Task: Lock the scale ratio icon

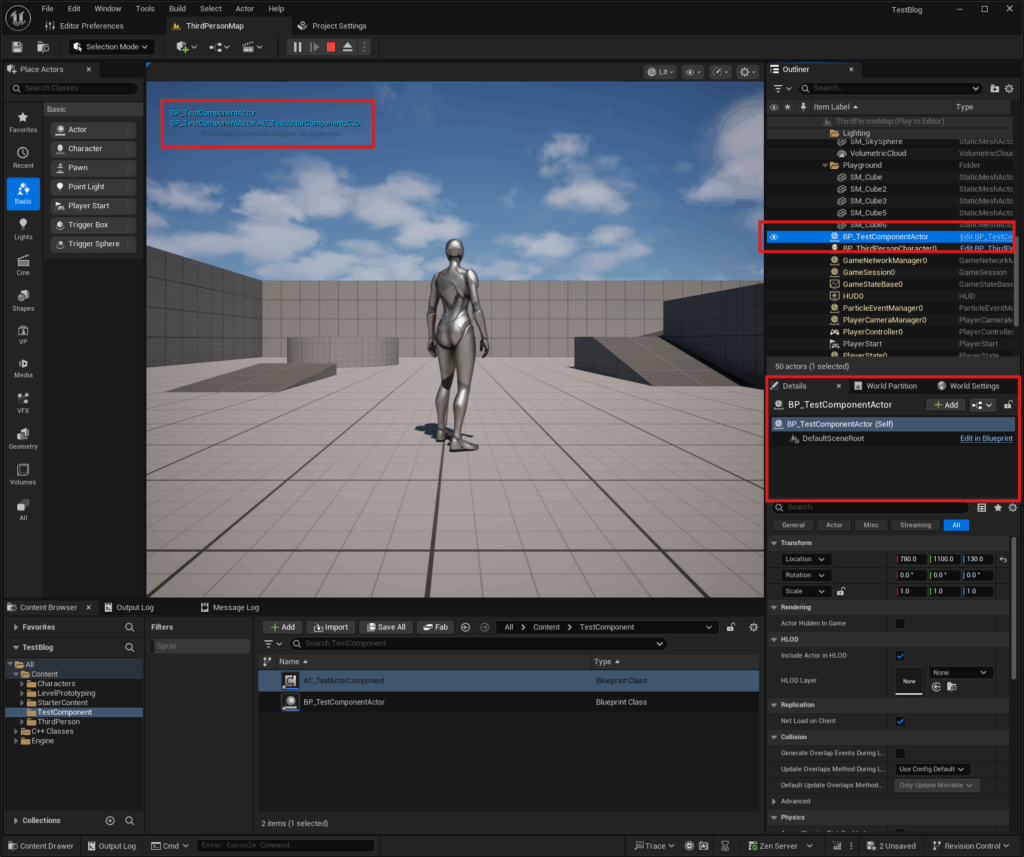Action: point(841,591)
